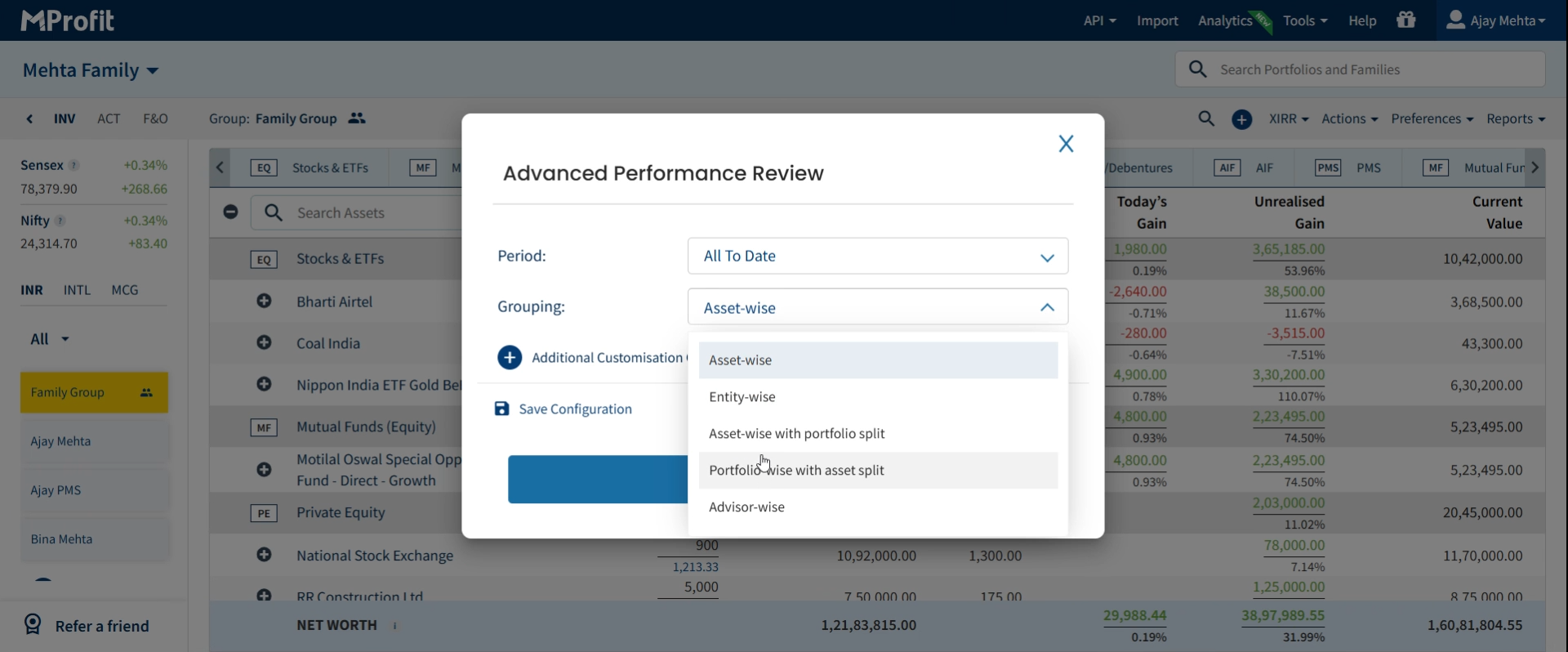Click the Save Configuration disk icon
This screenshot has width=1568, height=652.
(501, 409)
